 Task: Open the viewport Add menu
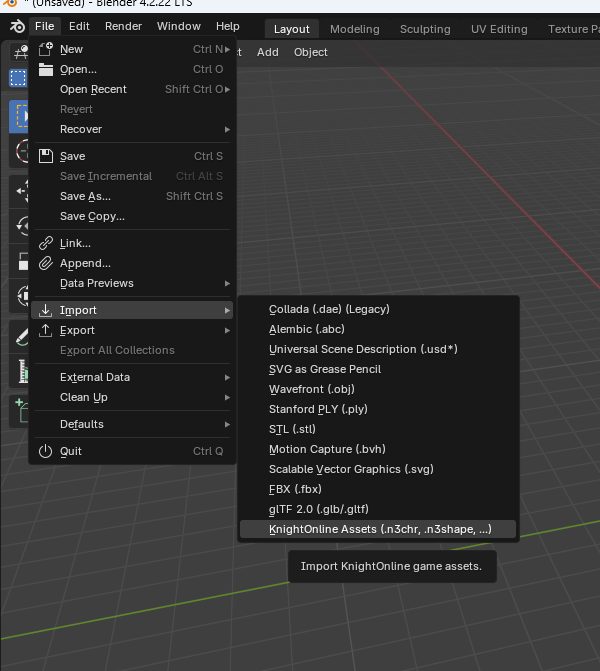pos(267,52)
